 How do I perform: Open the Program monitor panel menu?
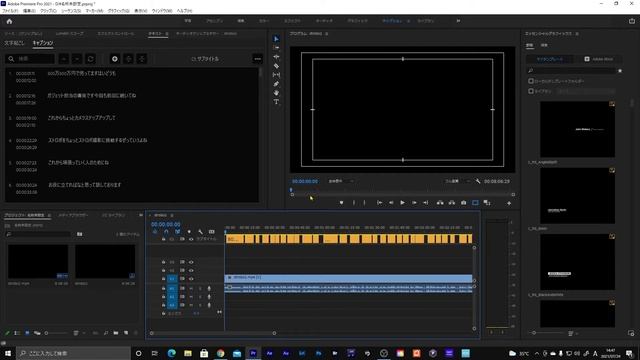[327, 33]
